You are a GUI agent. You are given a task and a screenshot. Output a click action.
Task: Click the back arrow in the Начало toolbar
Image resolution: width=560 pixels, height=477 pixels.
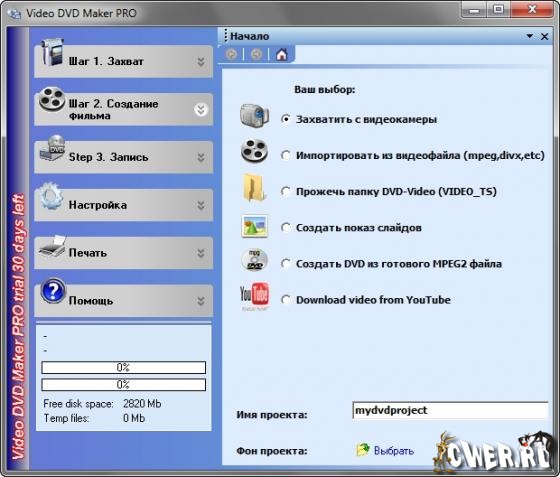(x=231, y=55)
